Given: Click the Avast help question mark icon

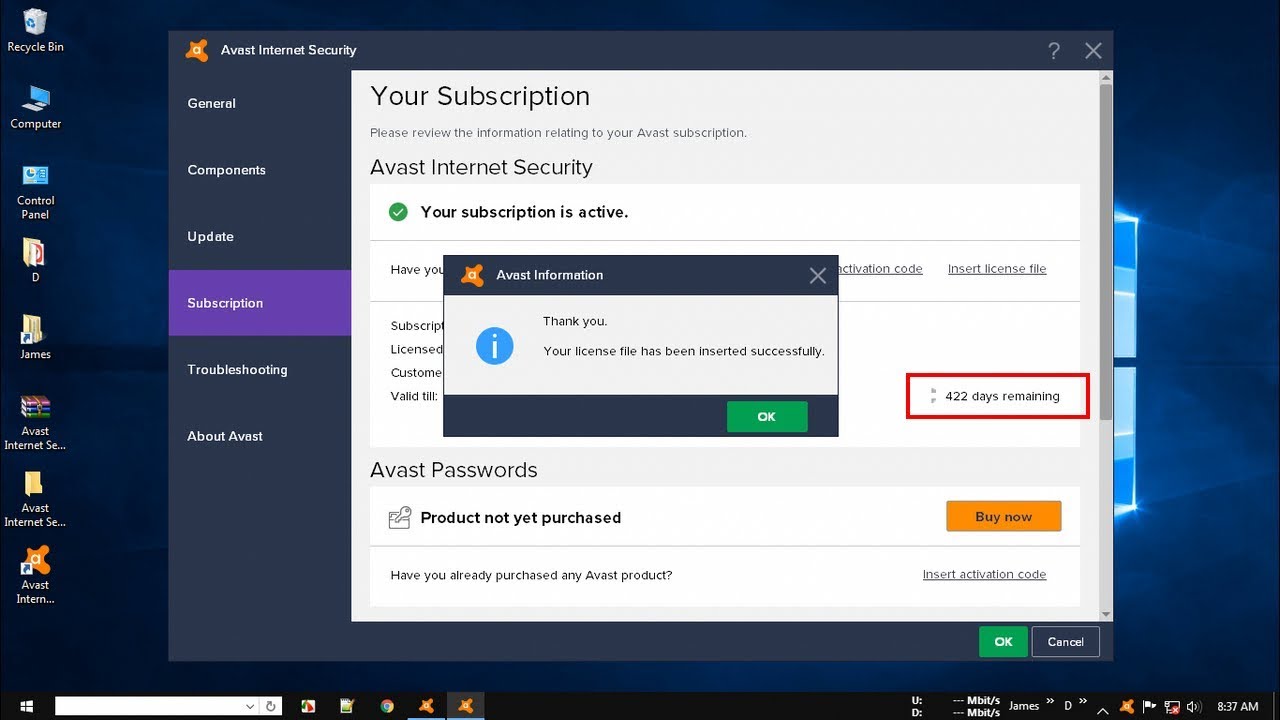Looking at the screenshot, I should (1053, 50).
